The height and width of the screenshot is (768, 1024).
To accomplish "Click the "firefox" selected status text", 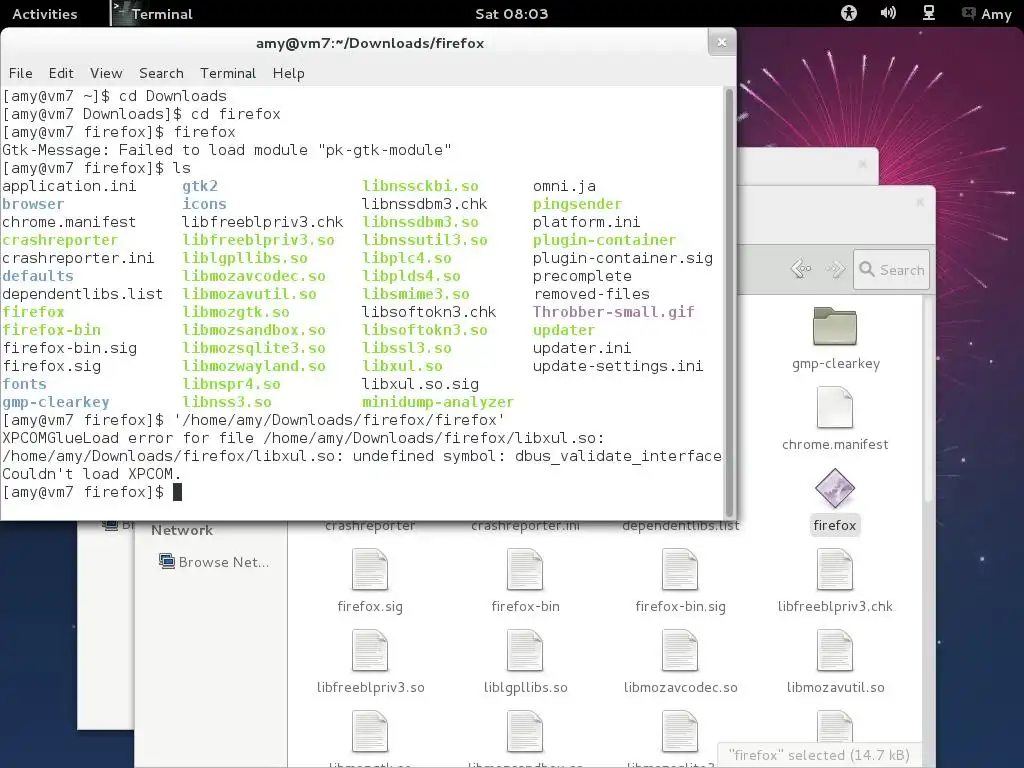I will pos(819,755).
